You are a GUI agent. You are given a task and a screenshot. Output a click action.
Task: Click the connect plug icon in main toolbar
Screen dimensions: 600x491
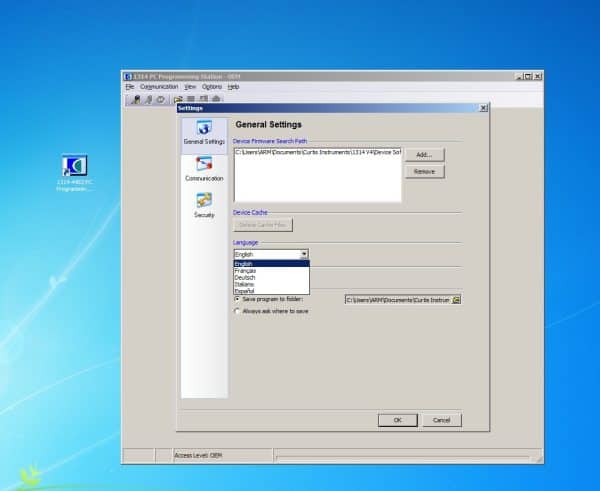click(135, 100)
